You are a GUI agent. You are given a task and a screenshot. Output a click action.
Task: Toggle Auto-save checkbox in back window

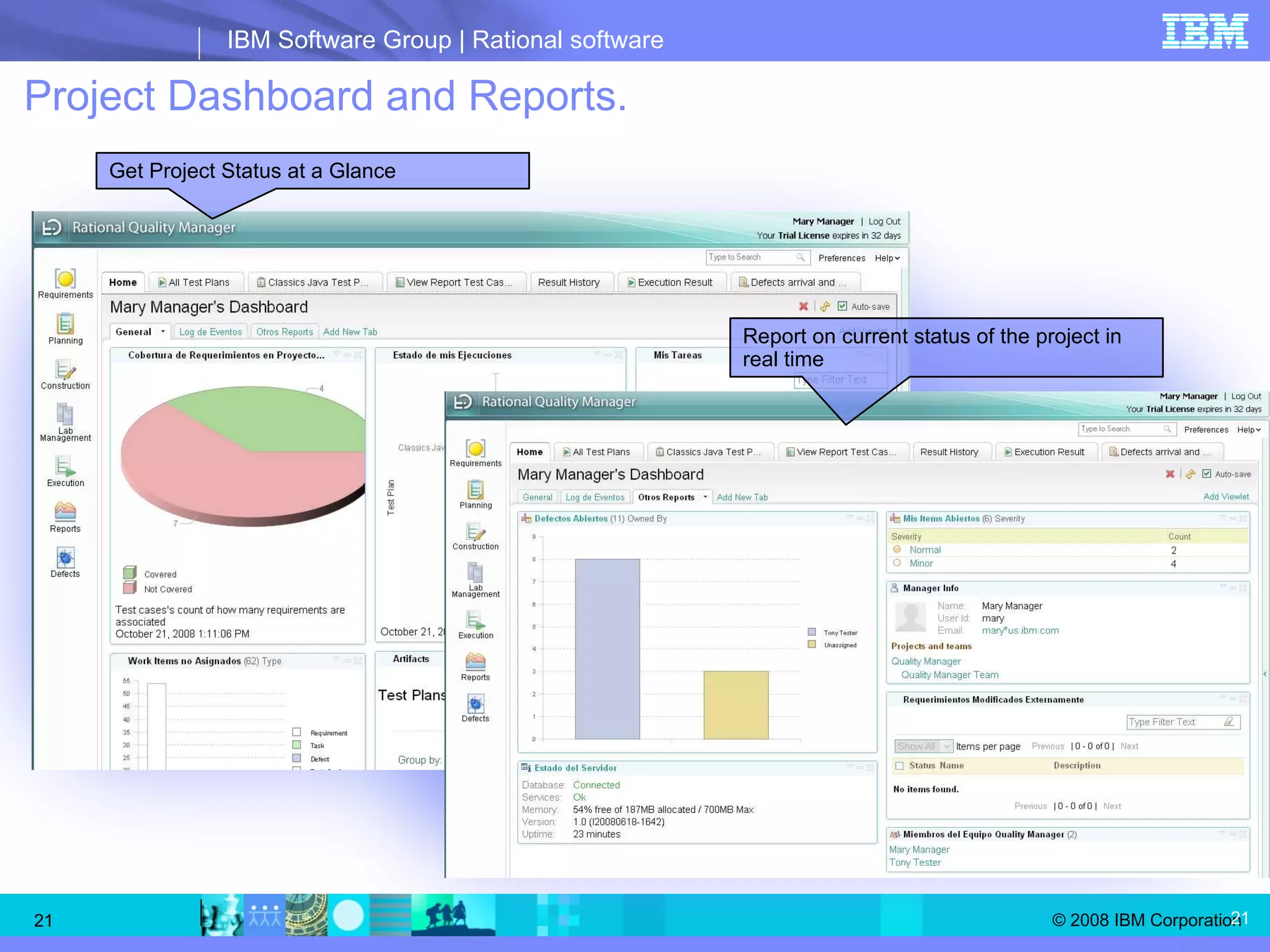842,306
